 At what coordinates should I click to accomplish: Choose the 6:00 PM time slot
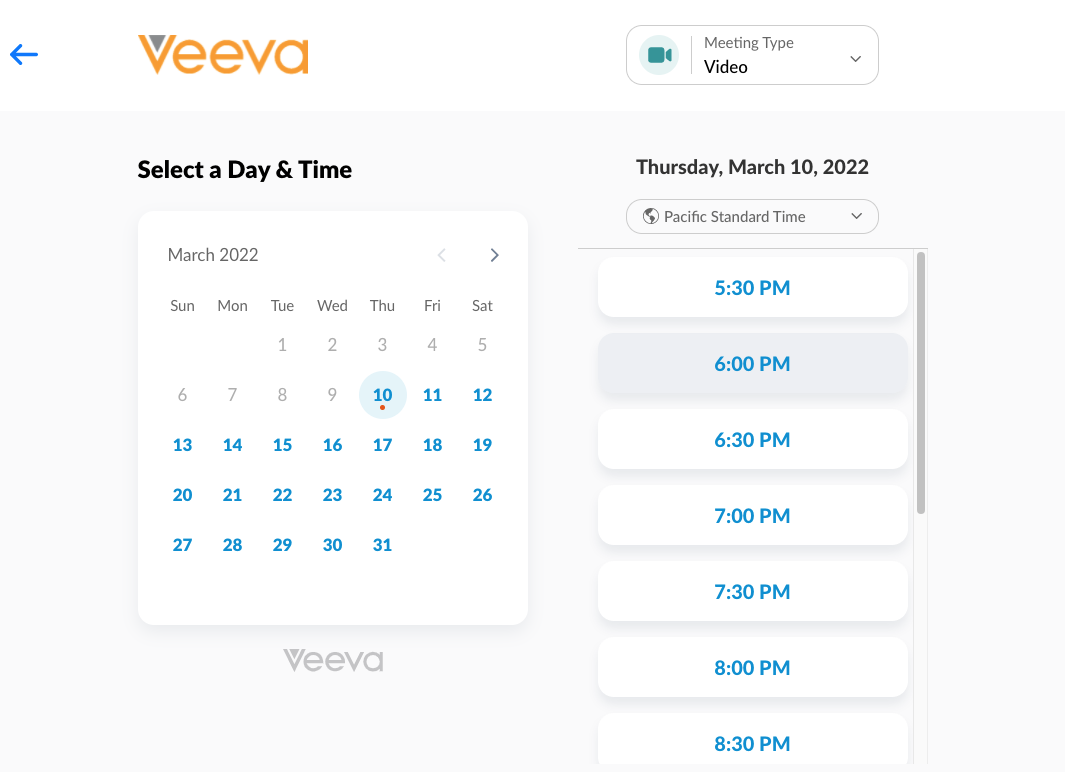click(x=752, y=364)
